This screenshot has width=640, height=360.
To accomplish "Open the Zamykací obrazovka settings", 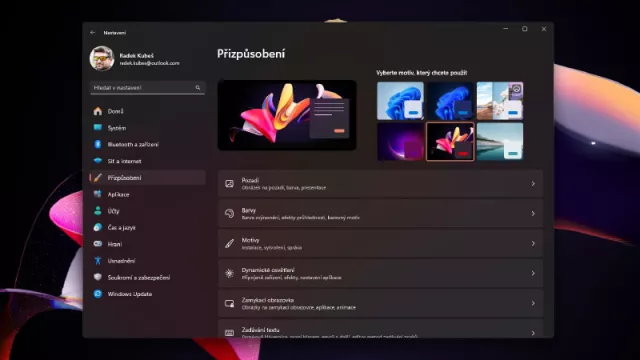I will click(380, 303).
